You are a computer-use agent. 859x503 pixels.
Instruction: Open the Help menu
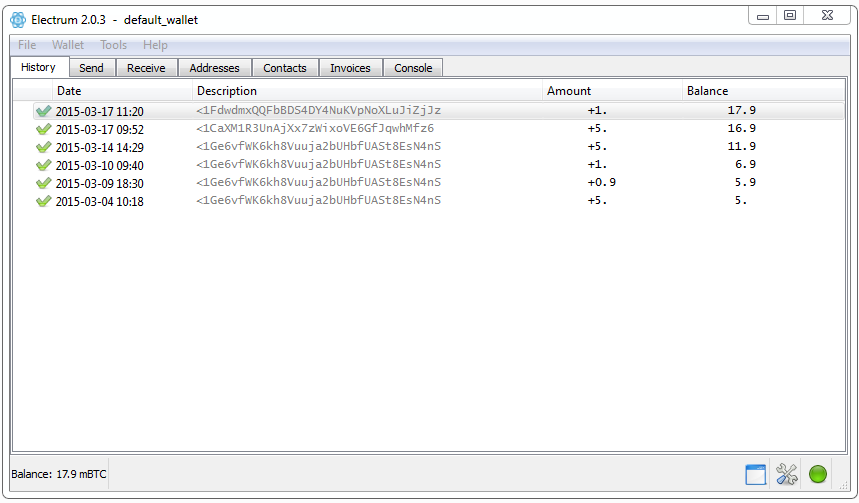click(x=155, y=45)
